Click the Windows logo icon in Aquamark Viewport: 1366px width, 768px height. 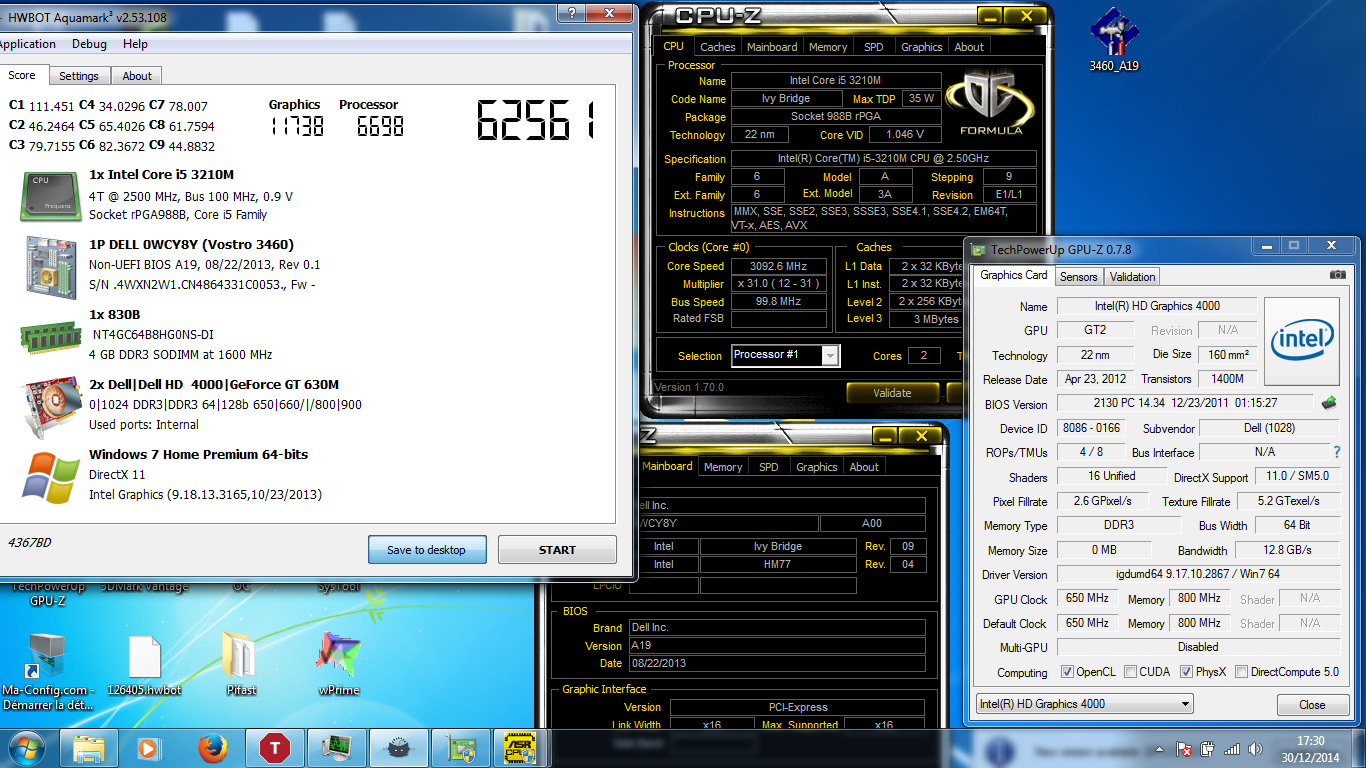point(51,477)
